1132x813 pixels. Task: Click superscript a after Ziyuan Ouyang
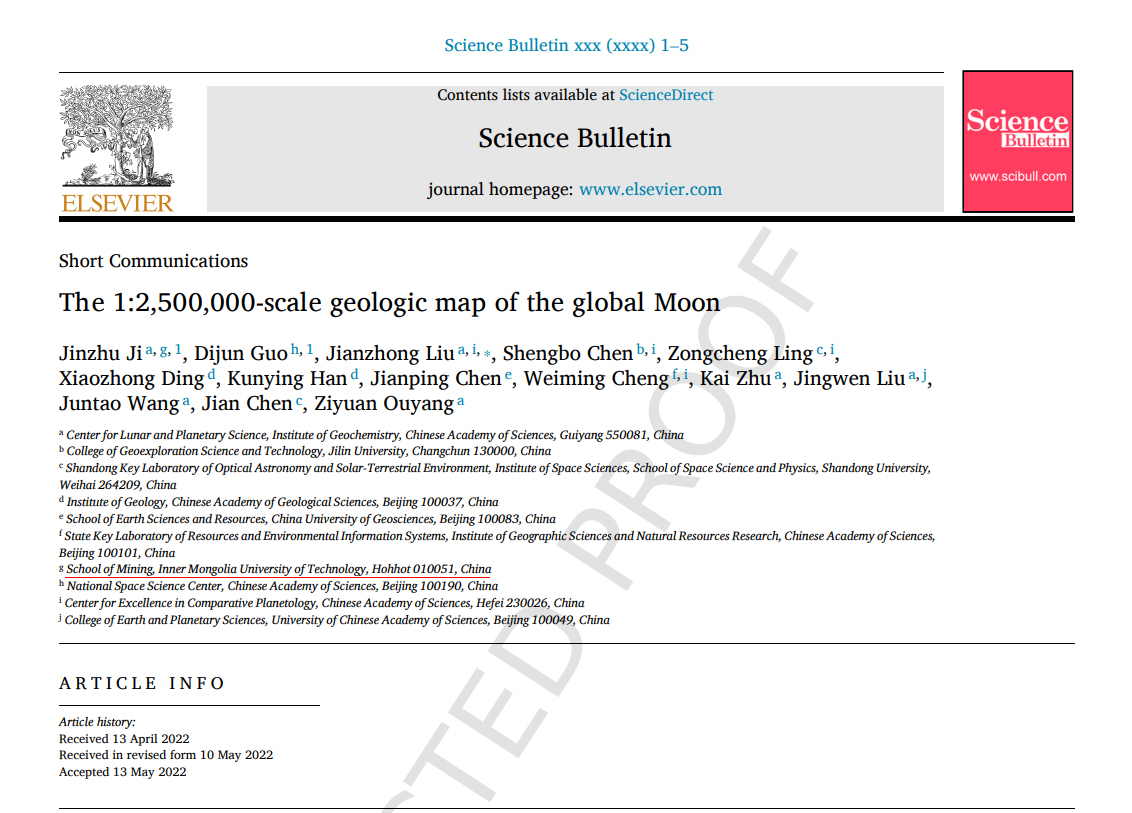[x=460, y=401]
